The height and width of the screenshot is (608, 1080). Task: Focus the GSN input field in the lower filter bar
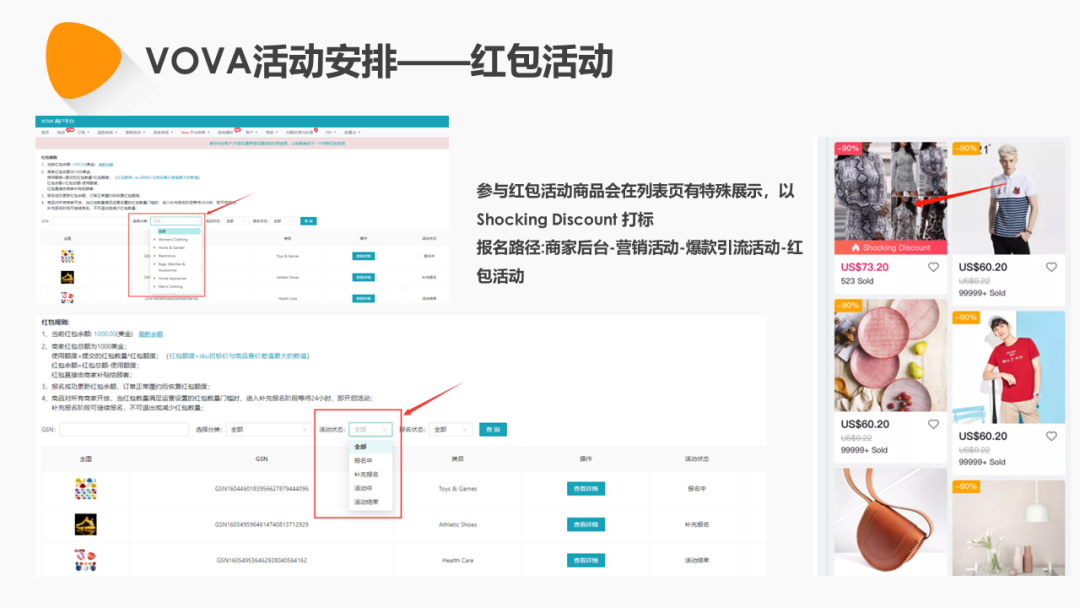124,430
